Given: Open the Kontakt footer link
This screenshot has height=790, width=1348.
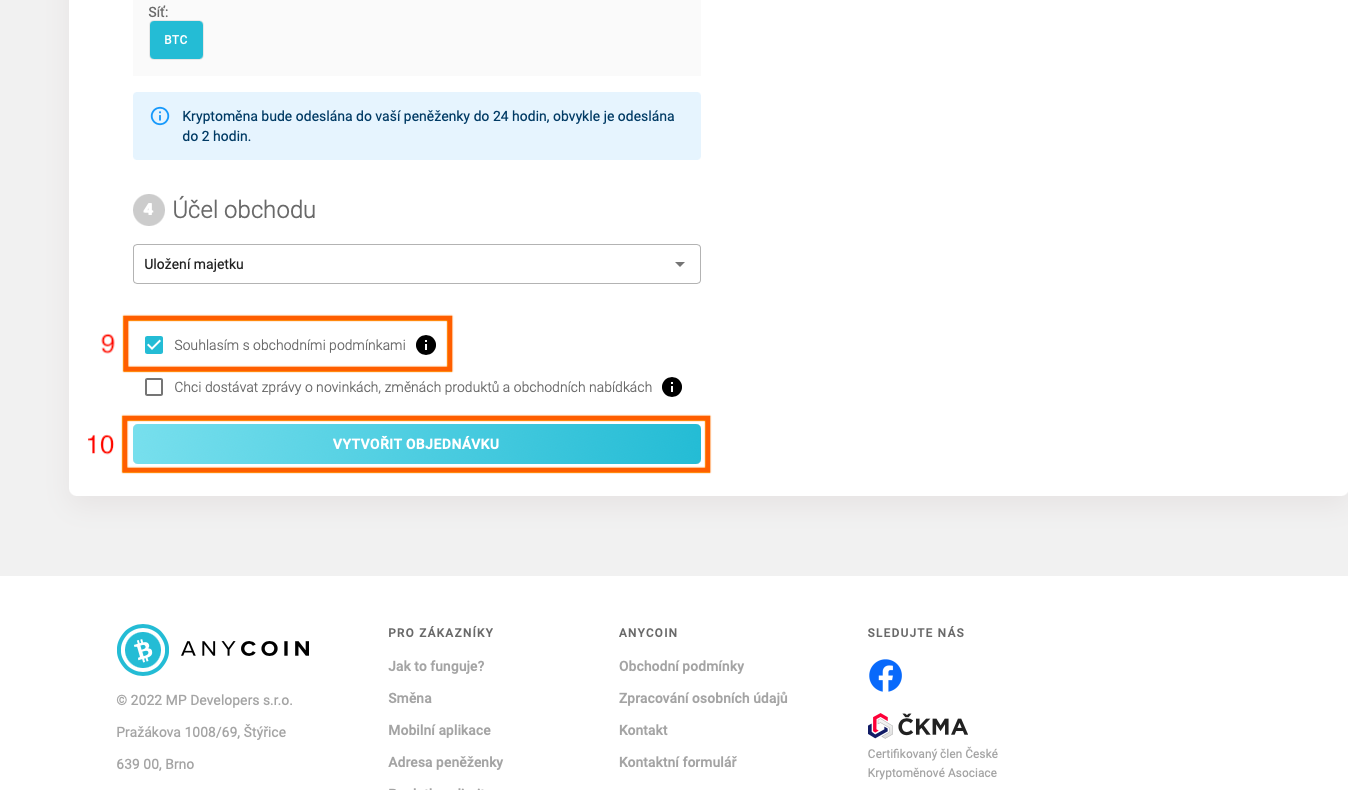Looking at the screenshot, I should (x=643, y=730).
